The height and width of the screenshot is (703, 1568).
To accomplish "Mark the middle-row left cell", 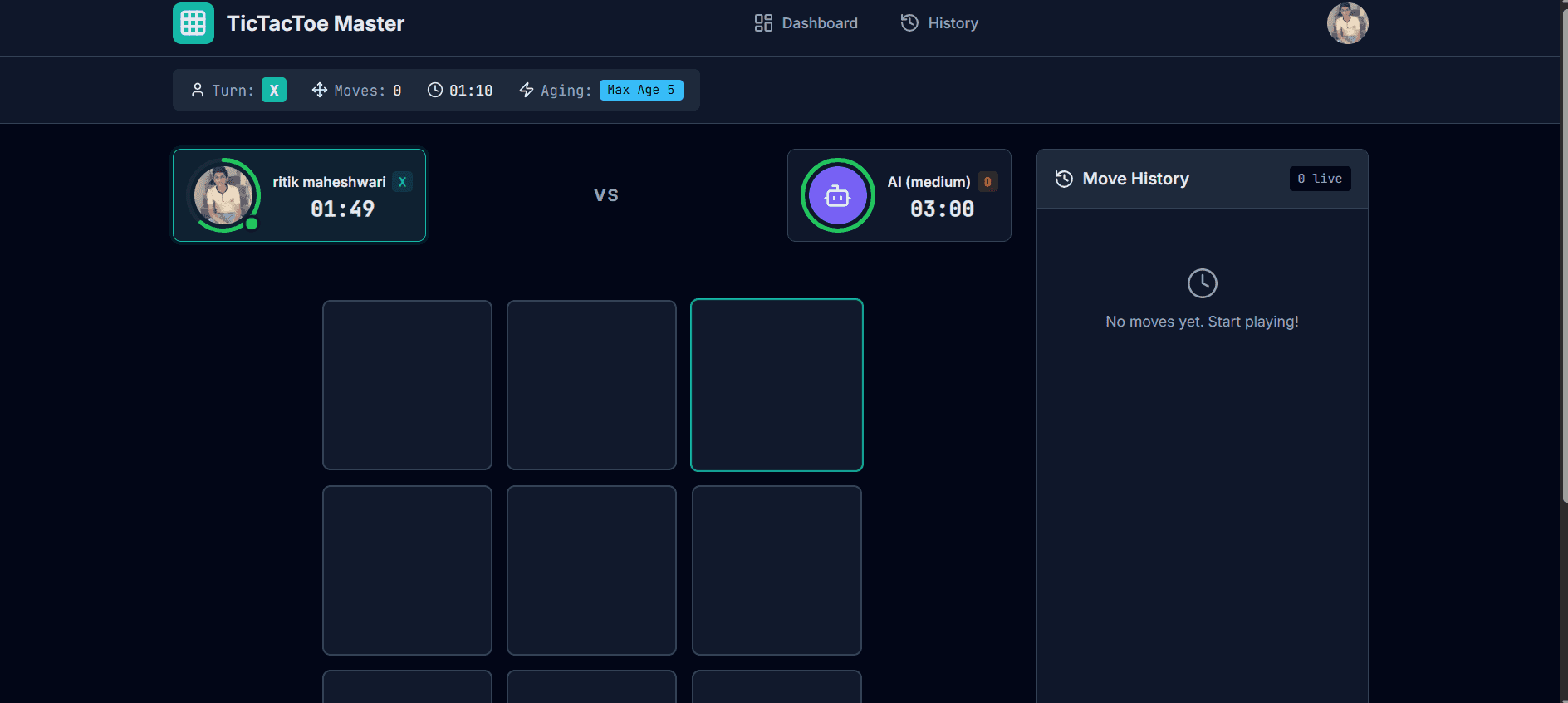I will click(407, 570).
